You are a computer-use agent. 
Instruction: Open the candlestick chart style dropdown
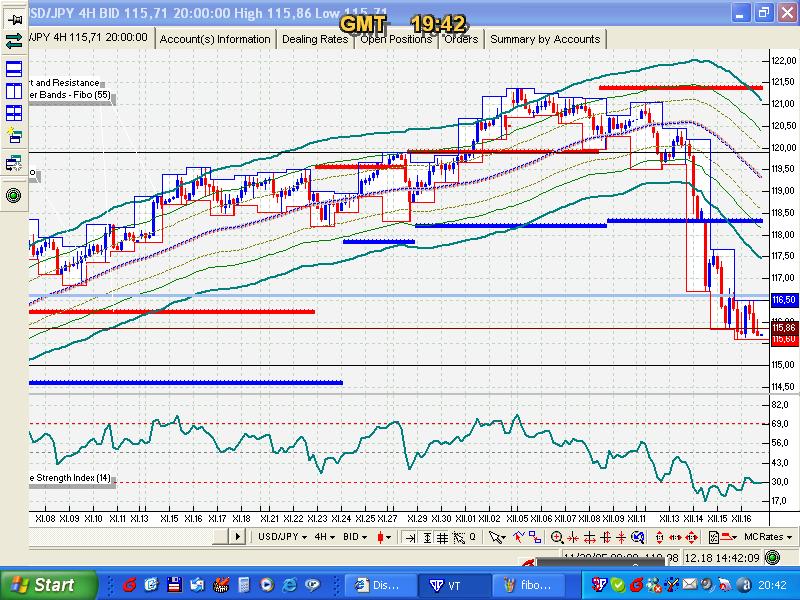pos(384,537)
